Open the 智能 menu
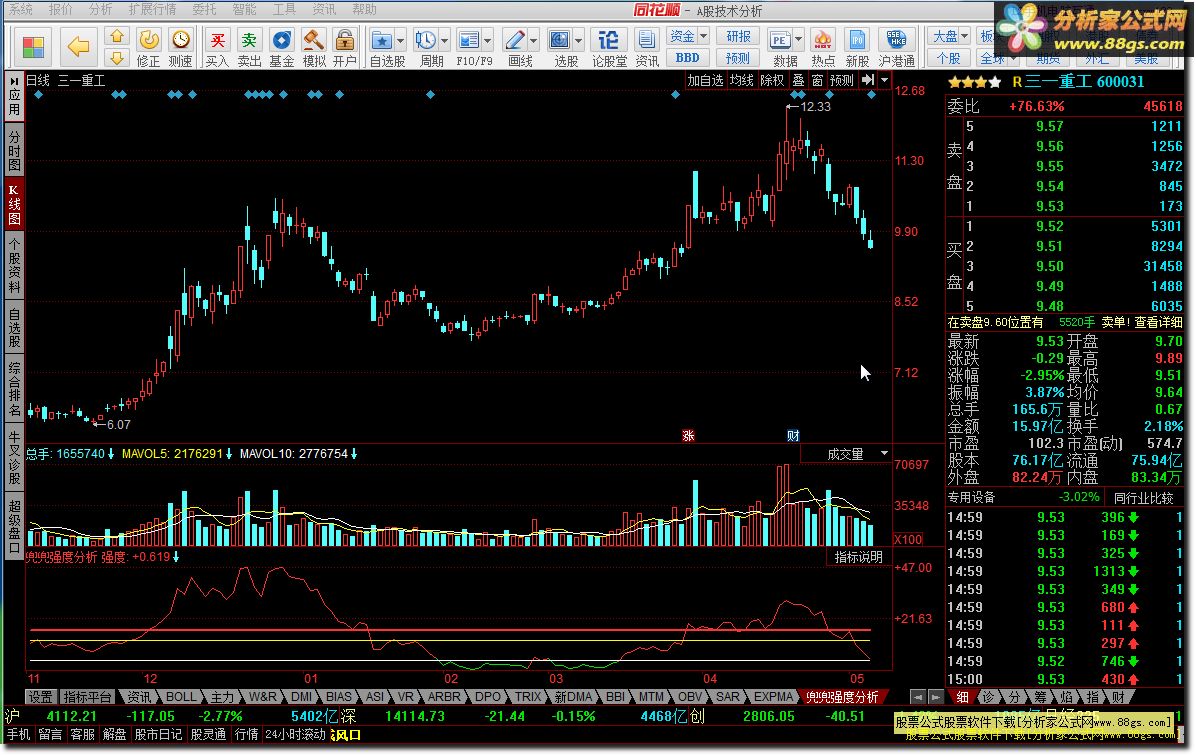Viewport: 1196px width, 755px height. coord(244,9)
